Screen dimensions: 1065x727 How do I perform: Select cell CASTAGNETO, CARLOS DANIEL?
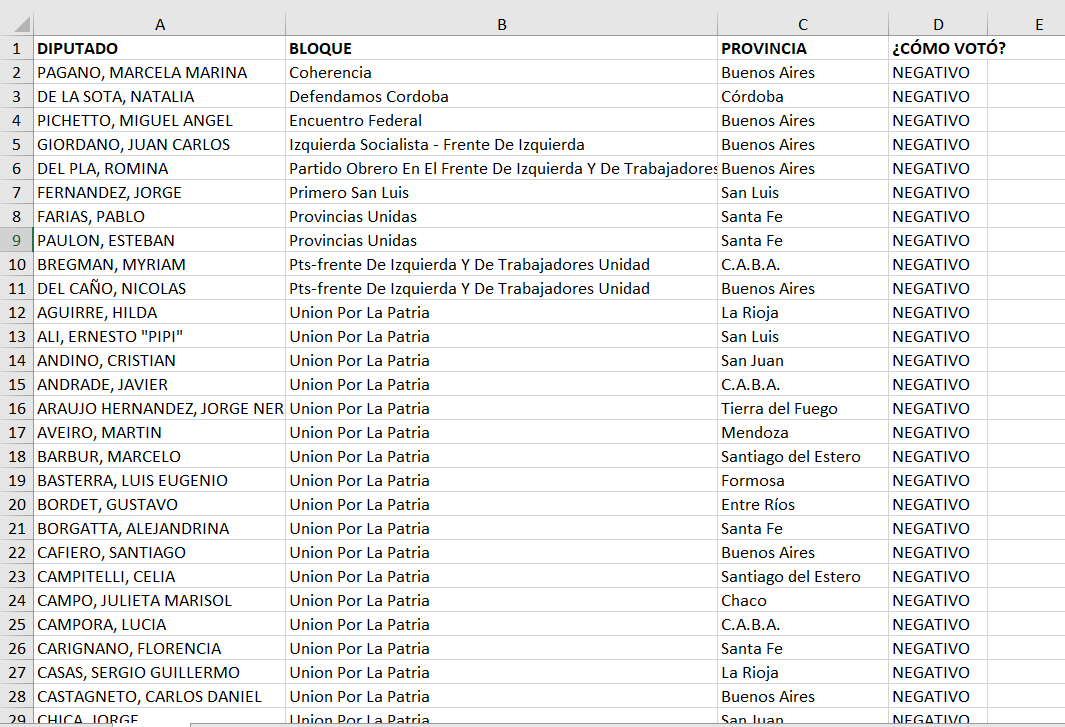point(160,696)
